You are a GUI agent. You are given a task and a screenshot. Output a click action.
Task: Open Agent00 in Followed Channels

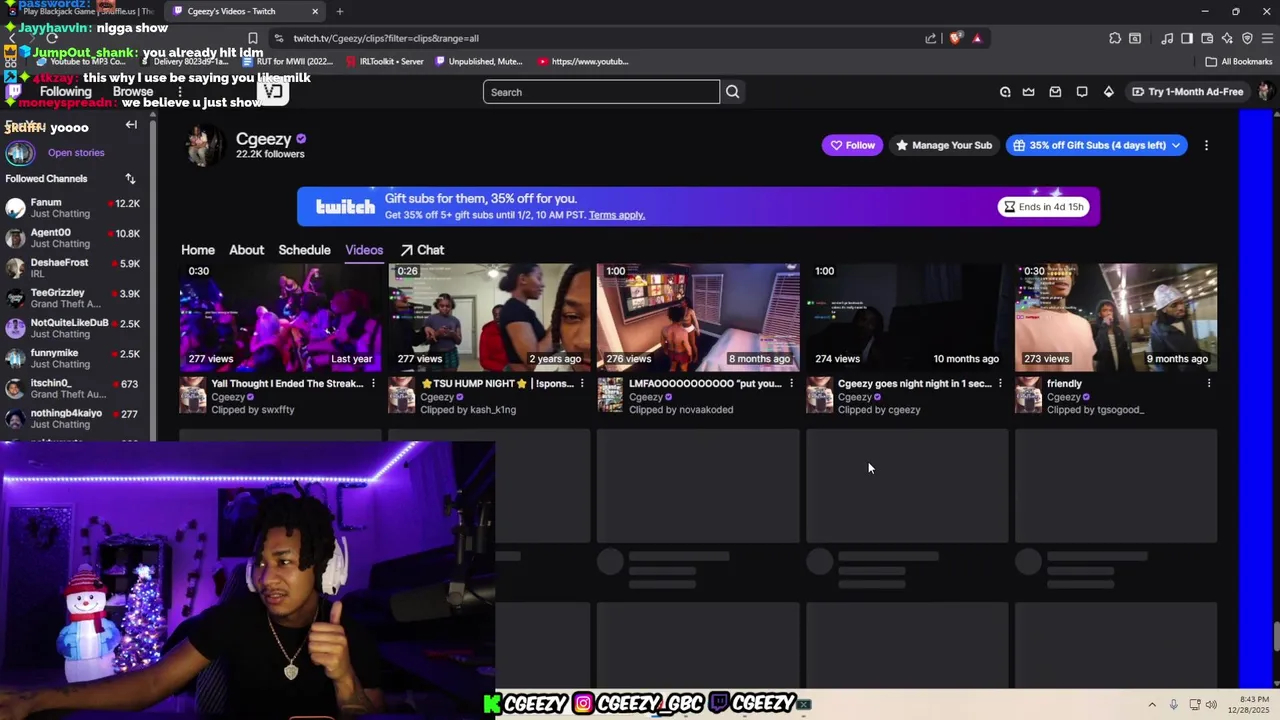(x=75, y=238)
